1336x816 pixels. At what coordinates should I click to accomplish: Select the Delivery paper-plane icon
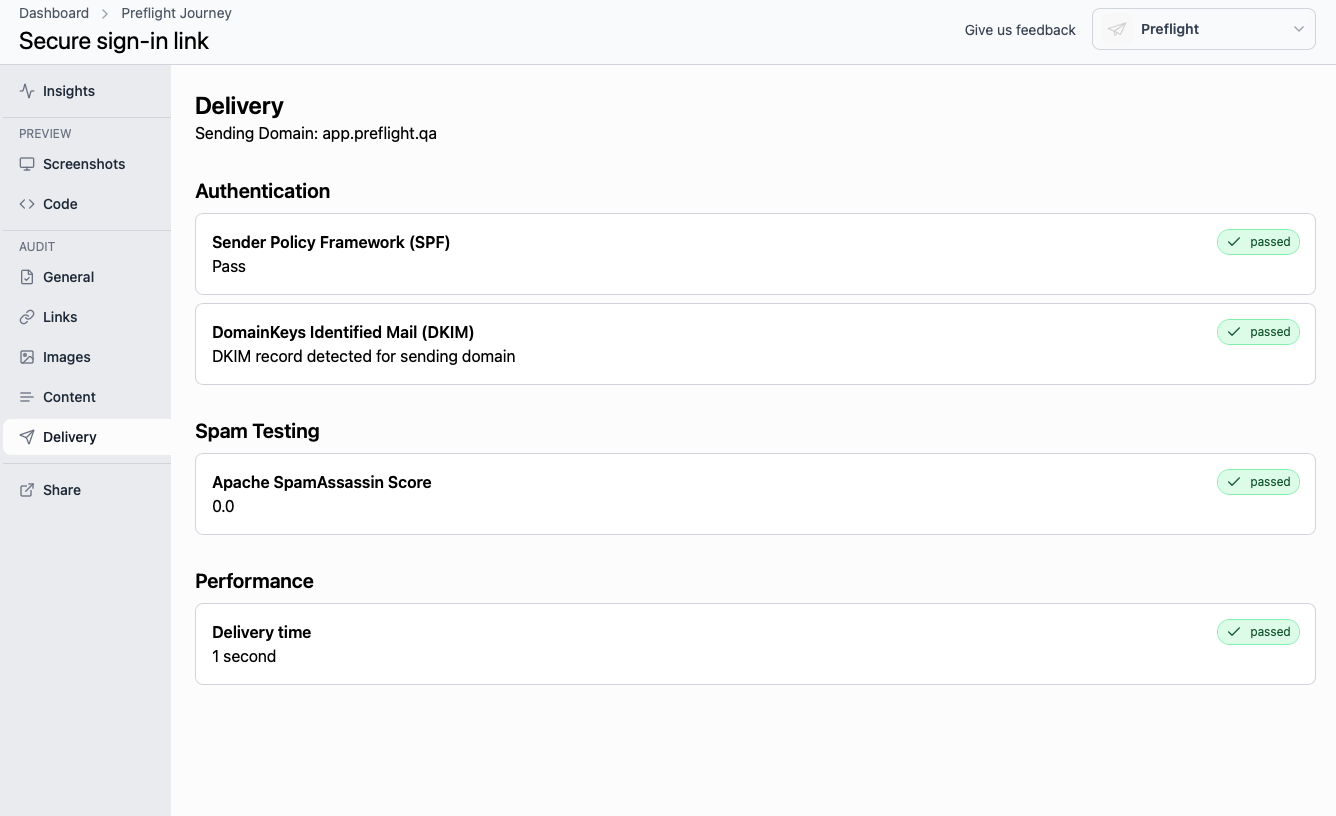(x=26, y=436)
